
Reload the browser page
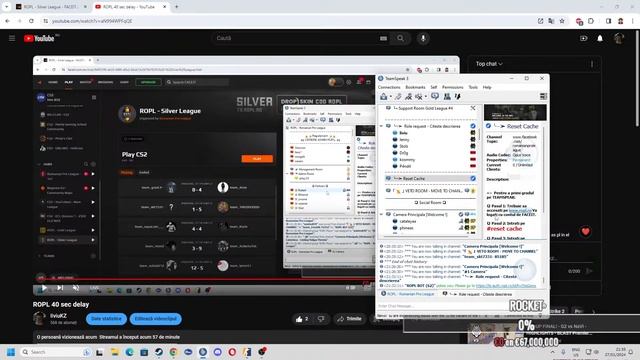point(31,21)
